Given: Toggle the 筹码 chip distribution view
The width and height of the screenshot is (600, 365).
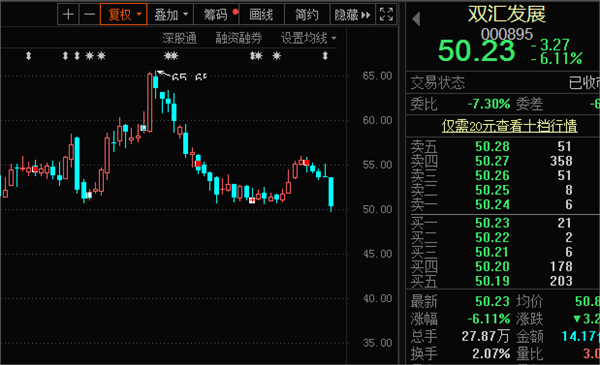Looking at the screenshot, I should (x=217, y=15).
